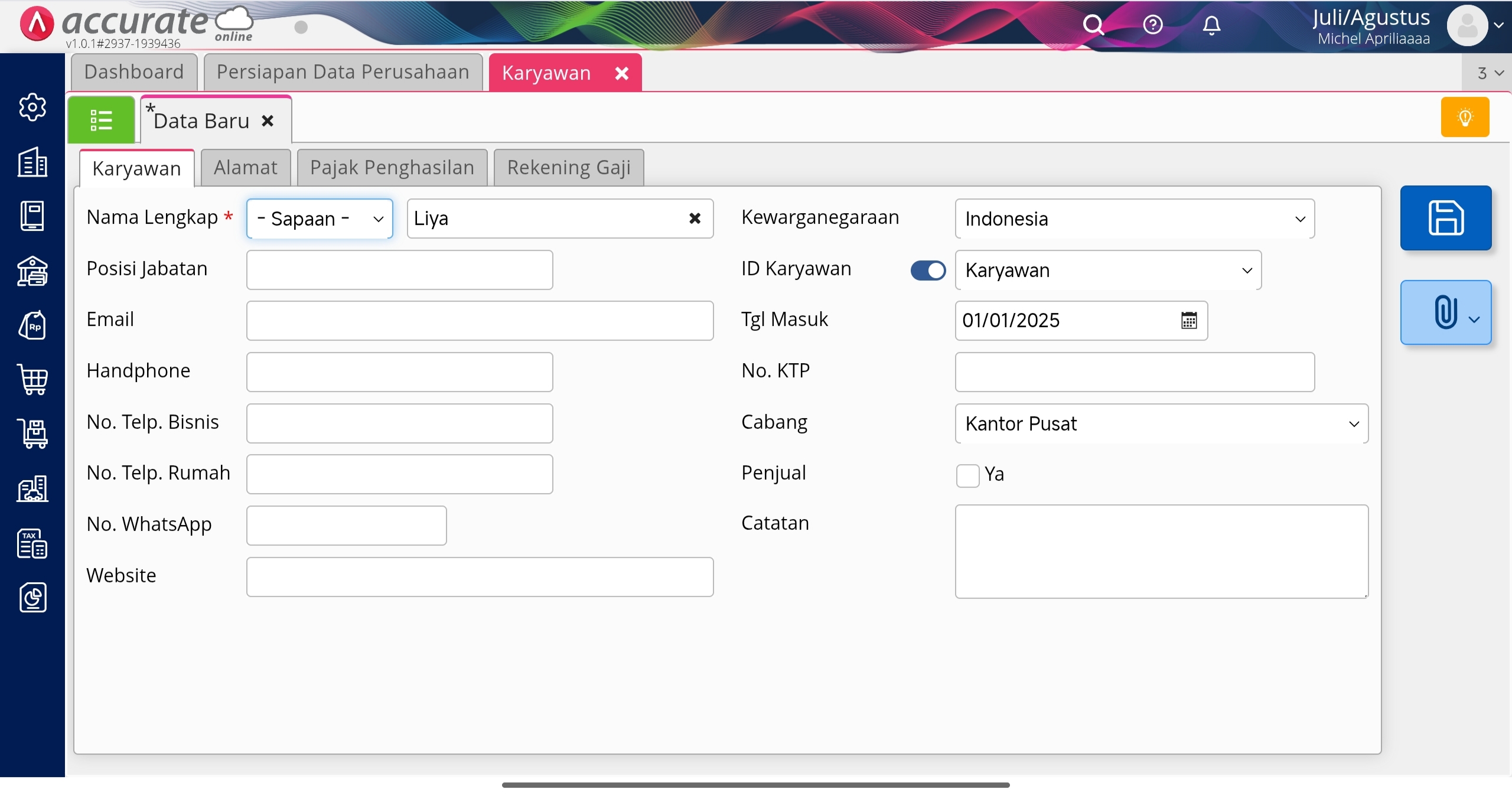Open the TAX module sidebar icon

coord(32,543)
